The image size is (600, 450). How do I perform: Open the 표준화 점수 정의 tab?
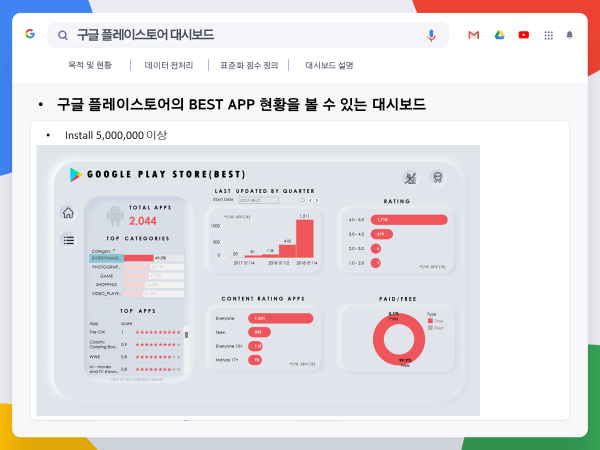click(x=249, y=65)
